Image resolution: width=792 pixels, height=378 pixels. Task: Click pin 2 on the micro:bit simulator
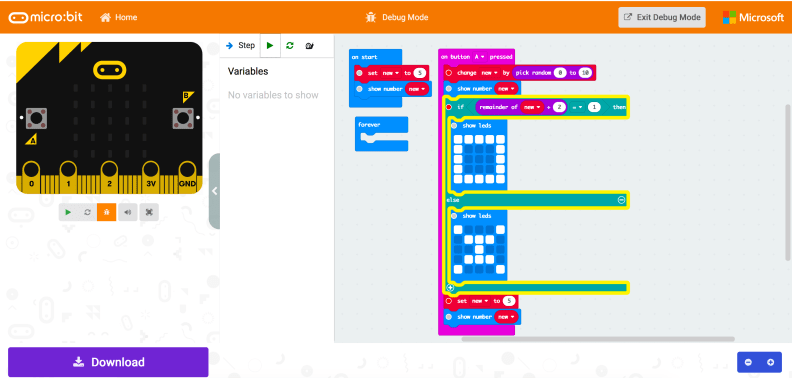click(110, 177)
